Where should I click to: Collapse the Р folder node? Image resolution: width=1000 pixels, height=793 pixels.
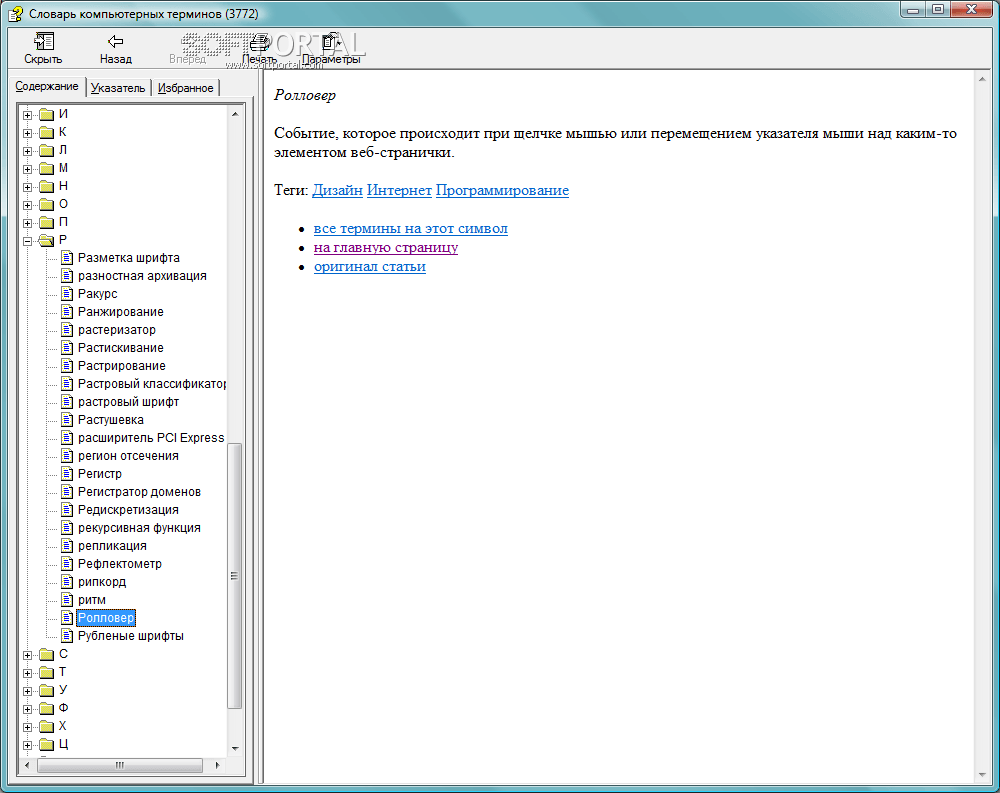(x=27, y=241)
